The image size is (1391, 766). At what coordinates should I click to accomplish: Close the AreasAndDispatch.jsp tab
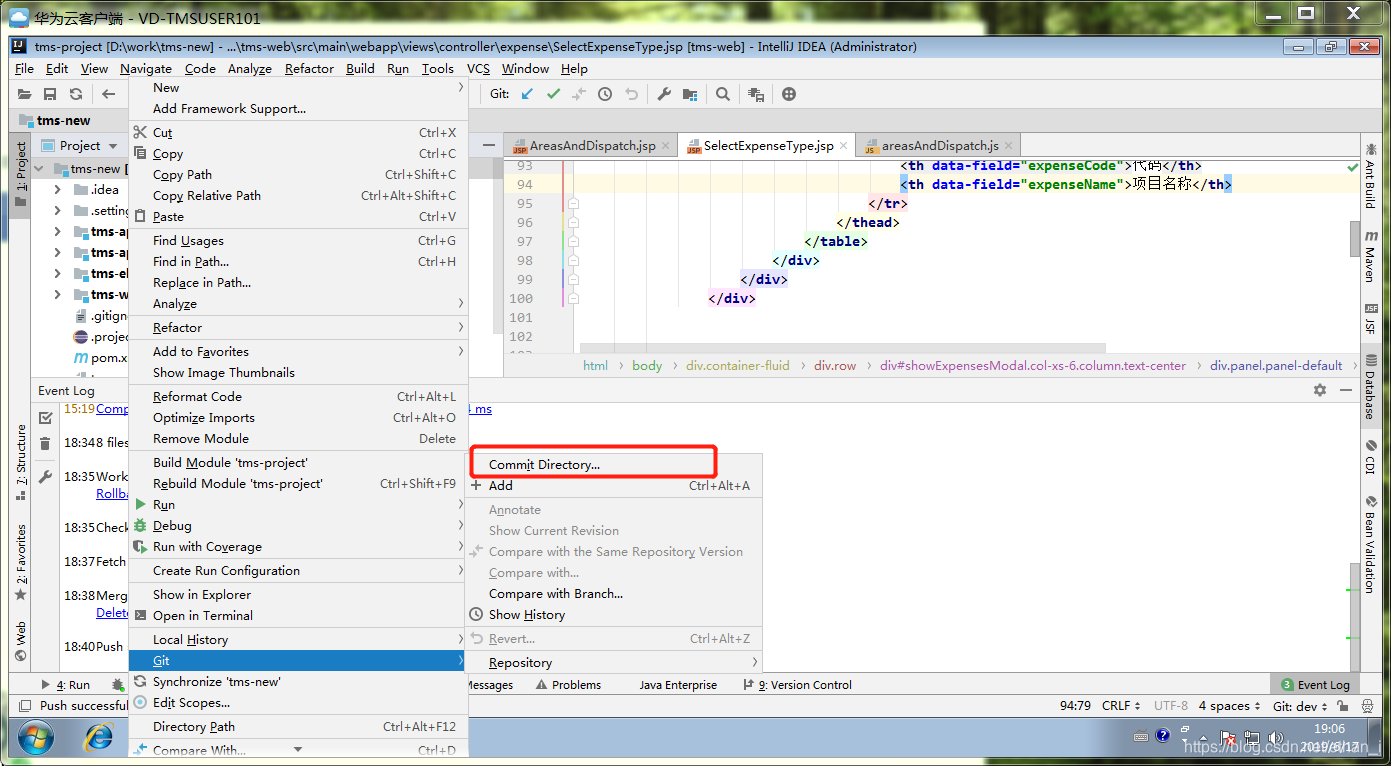tap(666, 145)
